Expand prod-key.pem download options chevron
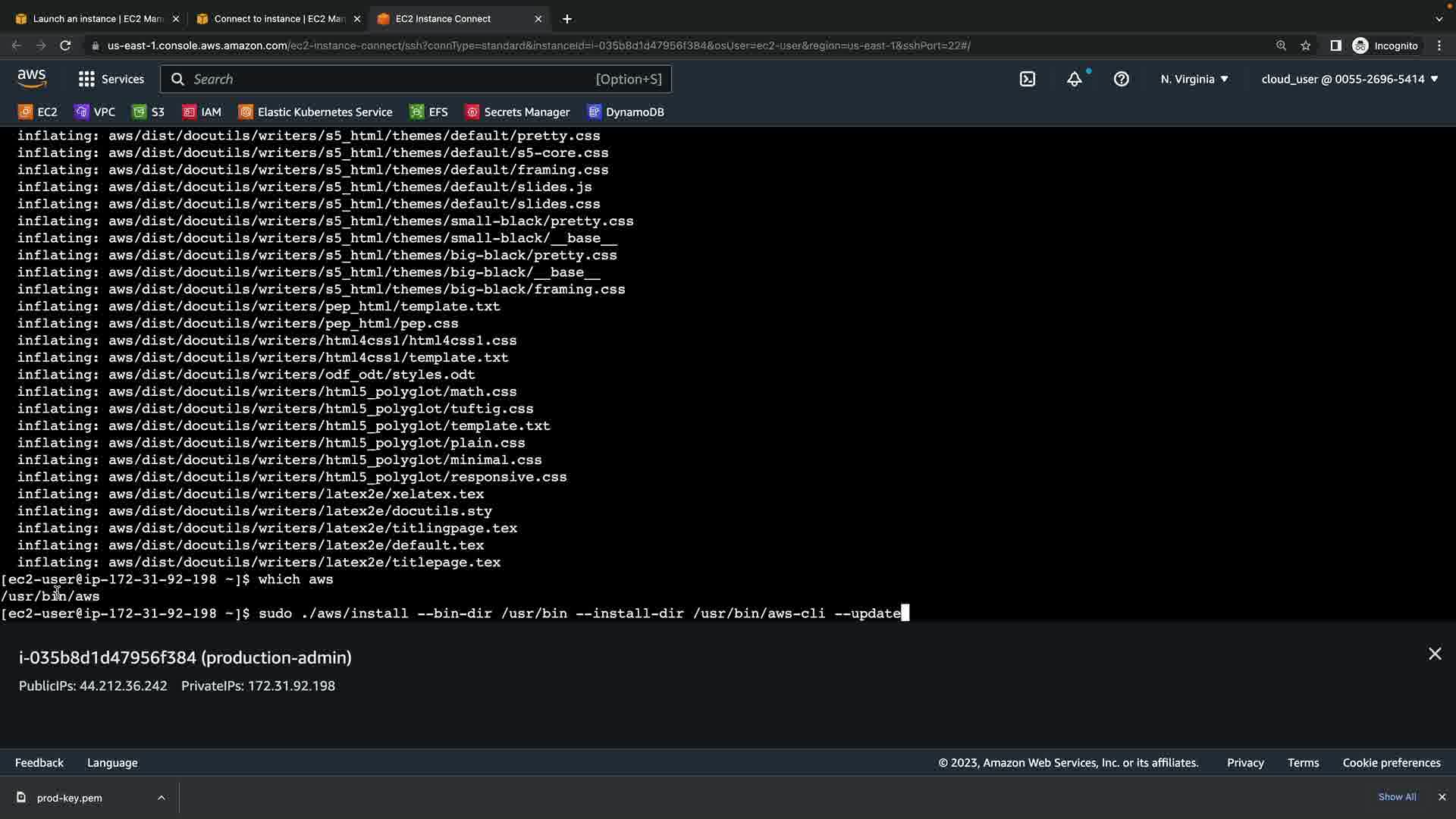 (161, 798)
